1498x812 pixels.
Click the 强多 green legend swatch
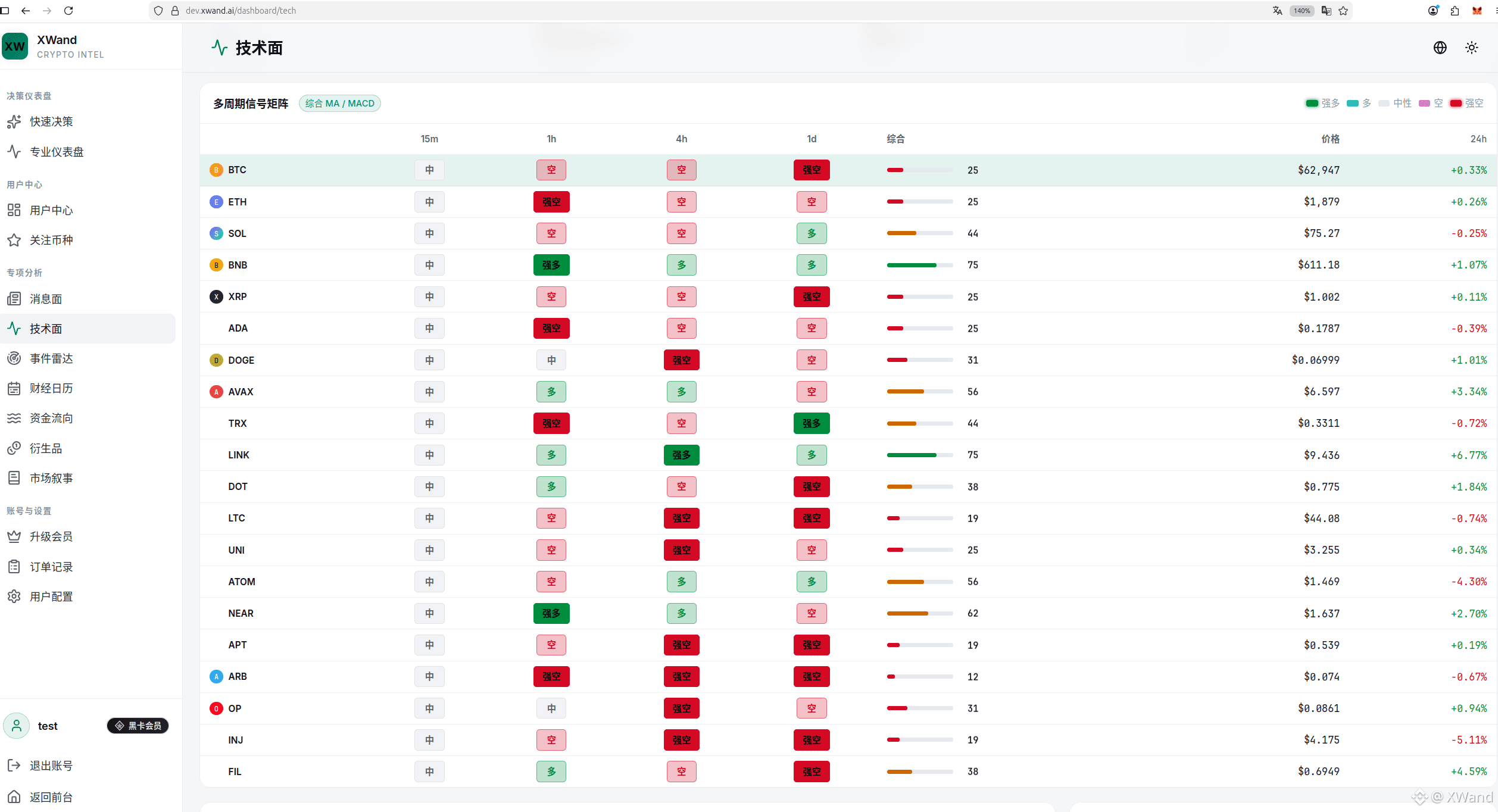pos(1312,104)
